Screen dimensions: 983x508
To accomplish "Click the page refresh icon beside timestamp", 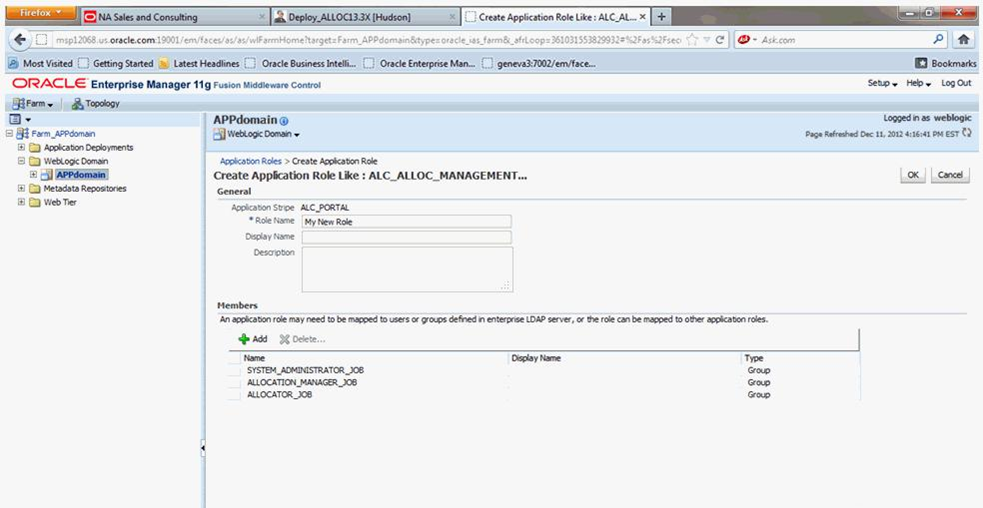I will 966,133.
